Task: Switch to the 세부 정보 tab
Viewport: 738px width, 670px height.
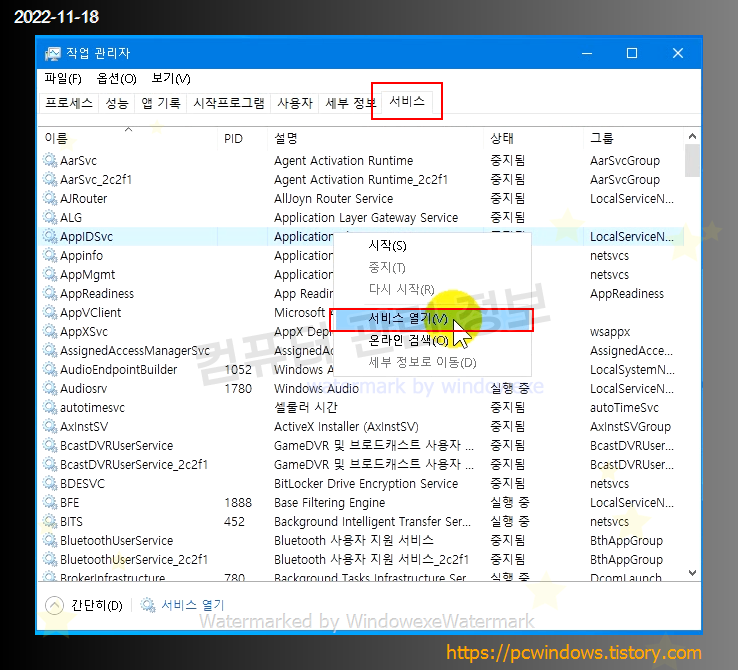Action: pos(349,103)
